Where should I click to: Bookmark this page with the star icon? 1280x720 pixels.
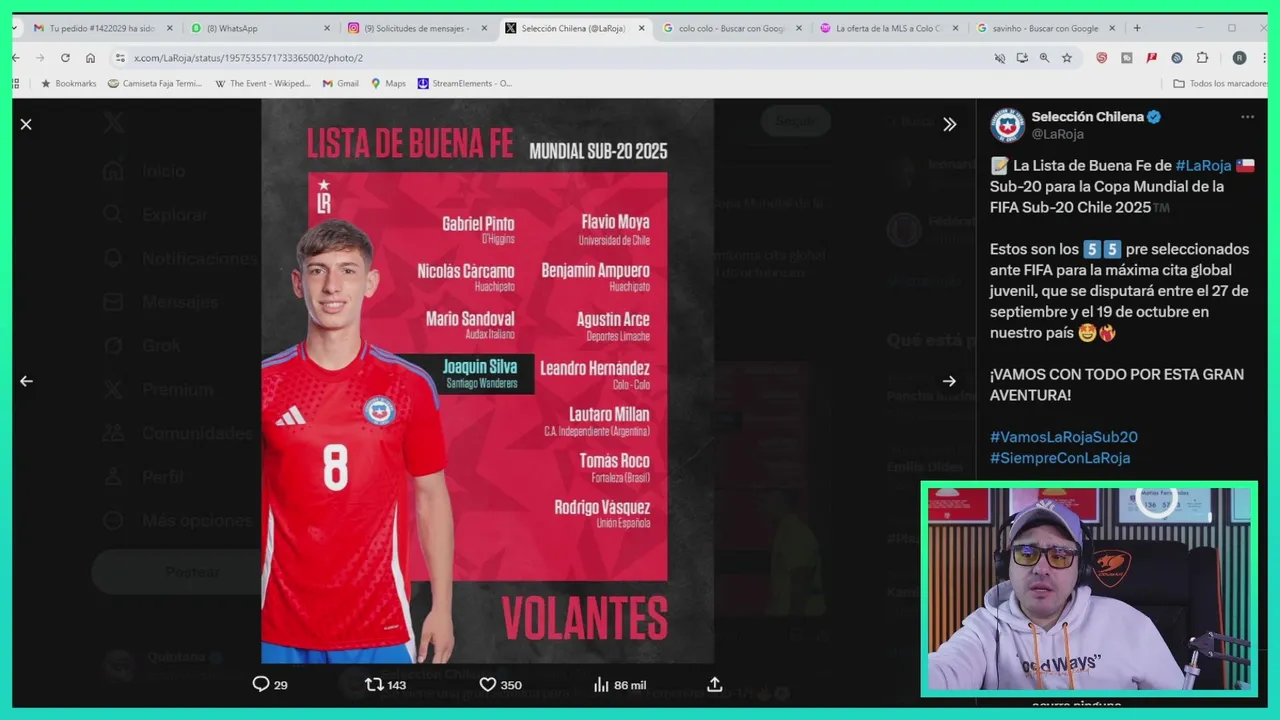[1067, 58]
